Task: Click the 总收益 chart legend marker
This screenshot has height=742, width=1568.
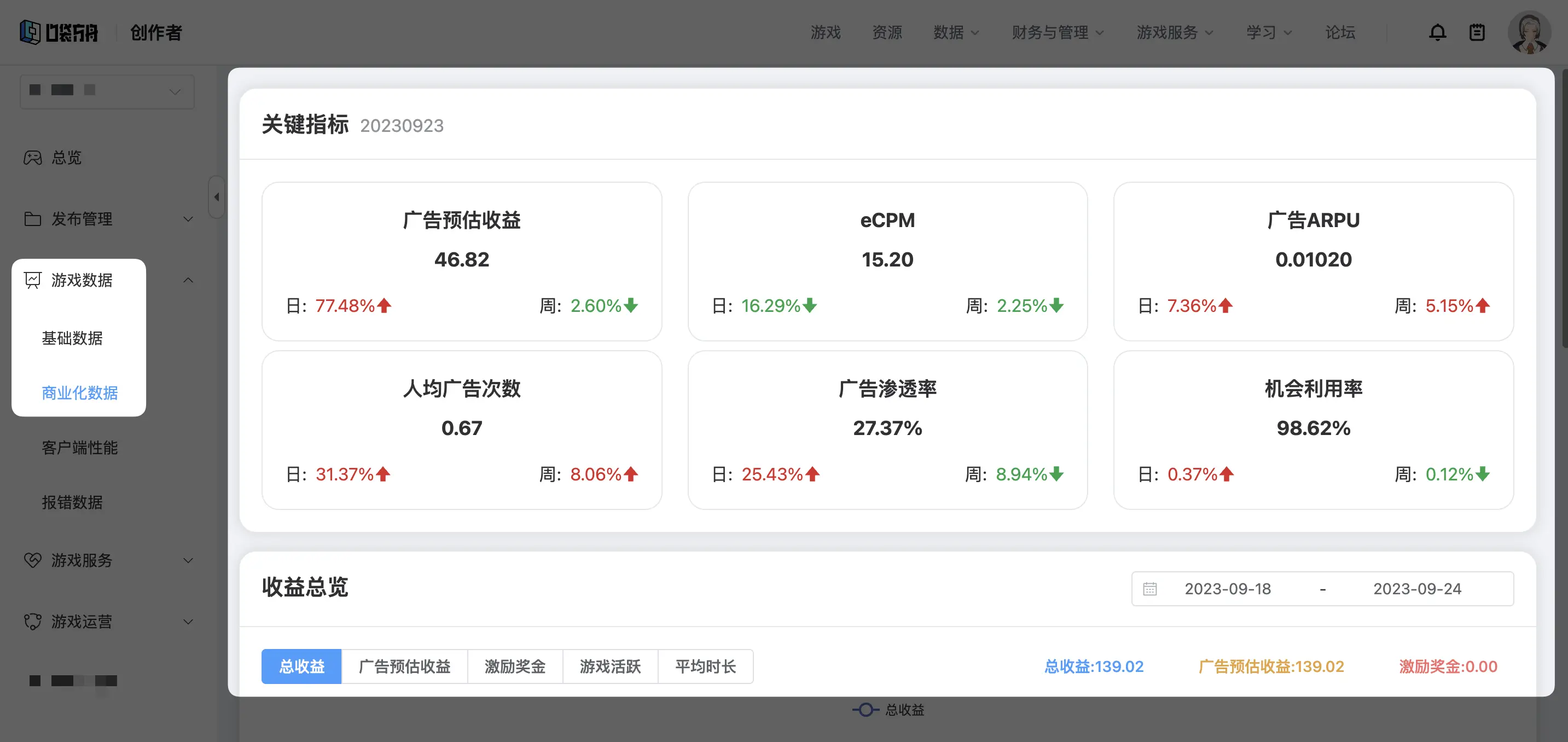Action: click(866, 710)
